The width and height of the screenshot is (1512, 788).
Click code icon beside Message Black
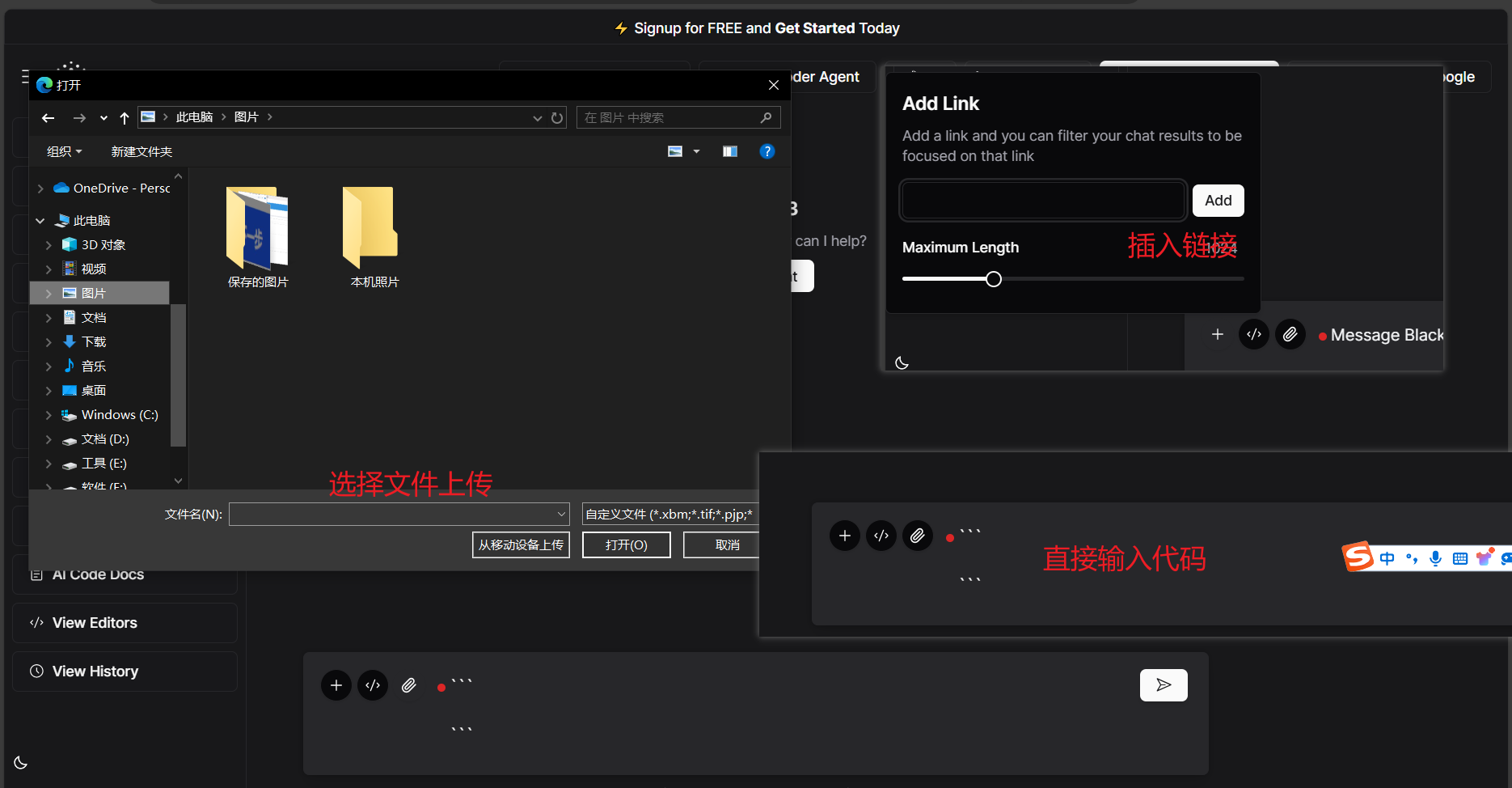click(1254, 334)
